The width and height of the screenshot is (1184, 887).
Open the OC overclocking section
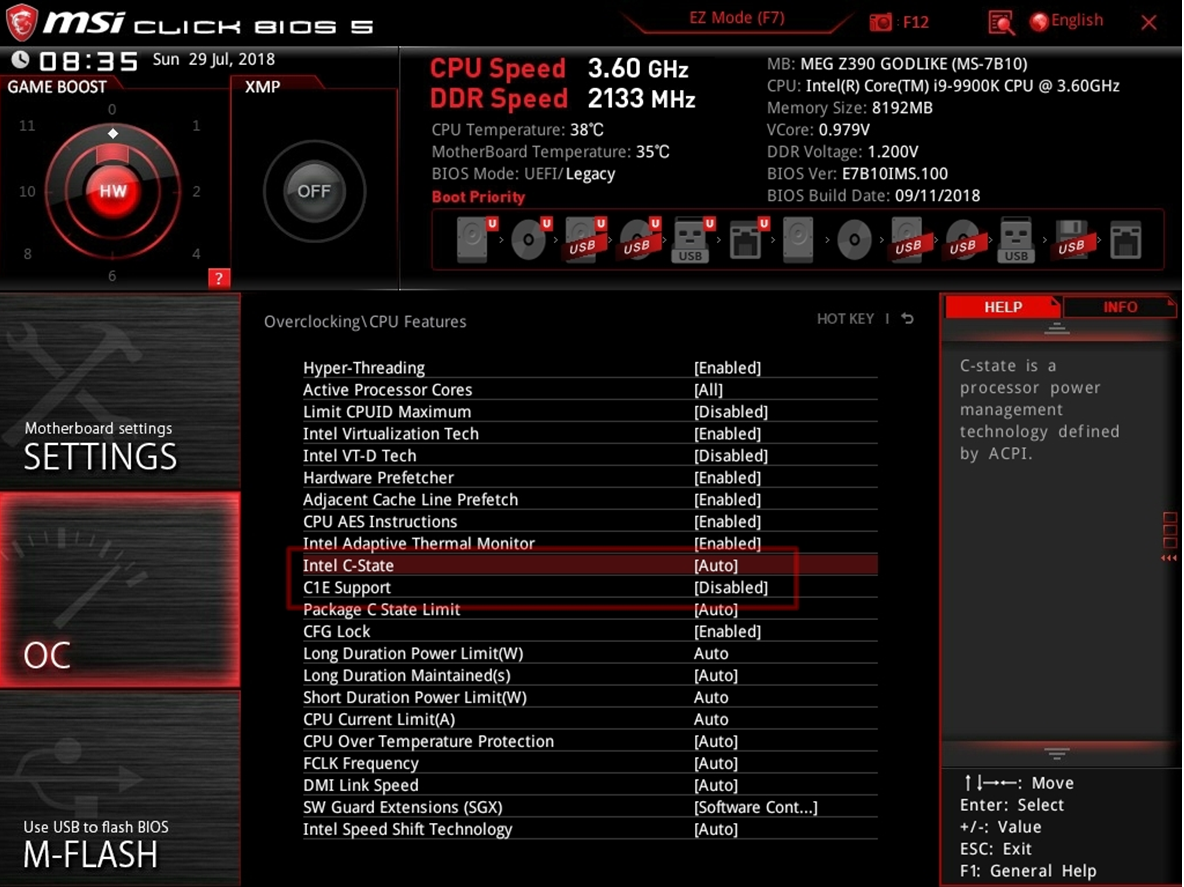120,590
